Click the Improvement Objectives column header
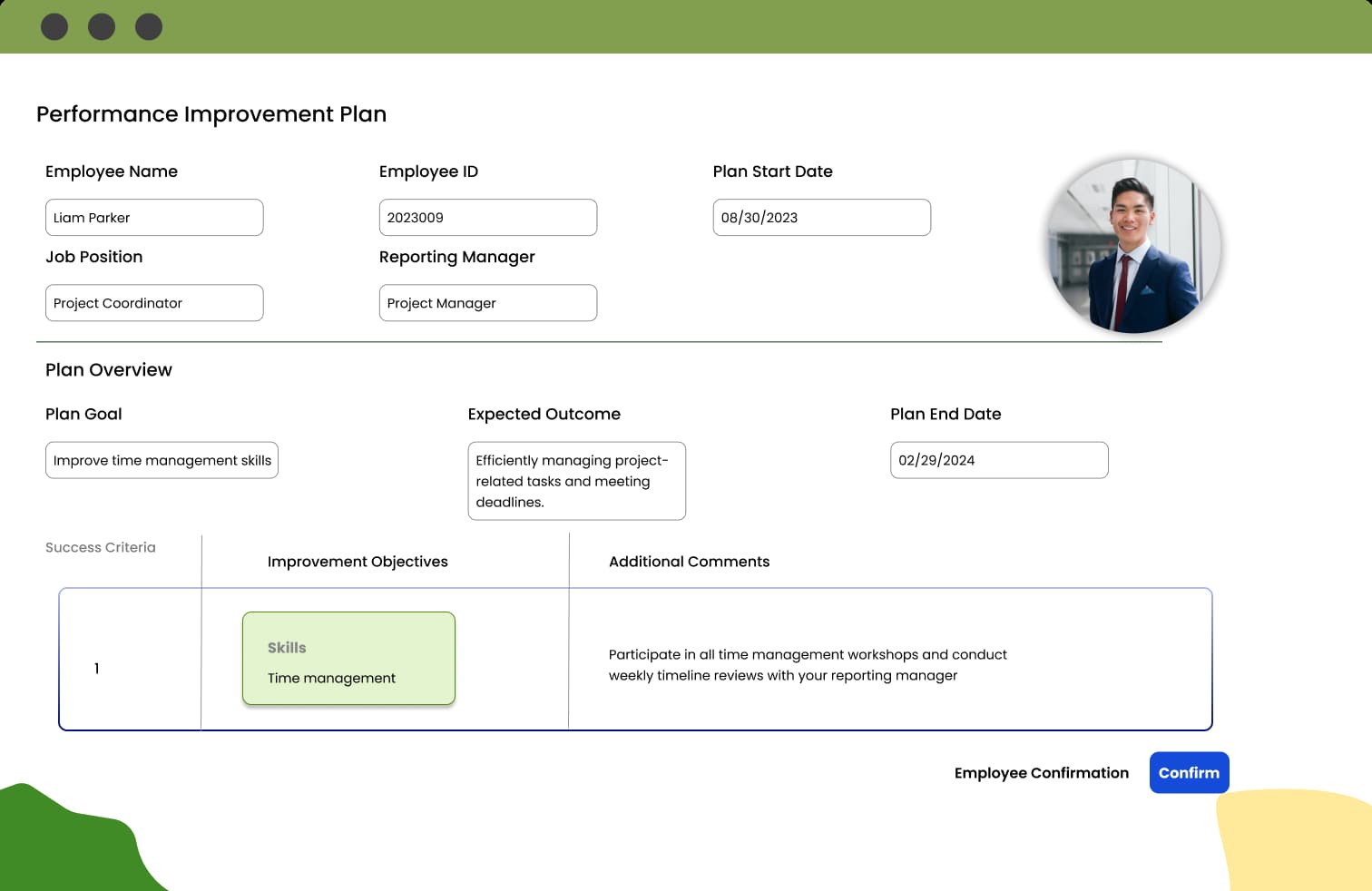 (x=358, y=562)
